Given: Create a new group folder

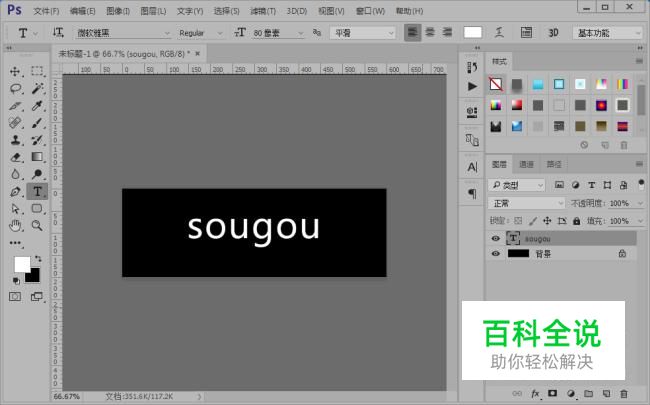Looking at the screenshot, I should pyautogui.click(x=588, y=393).
